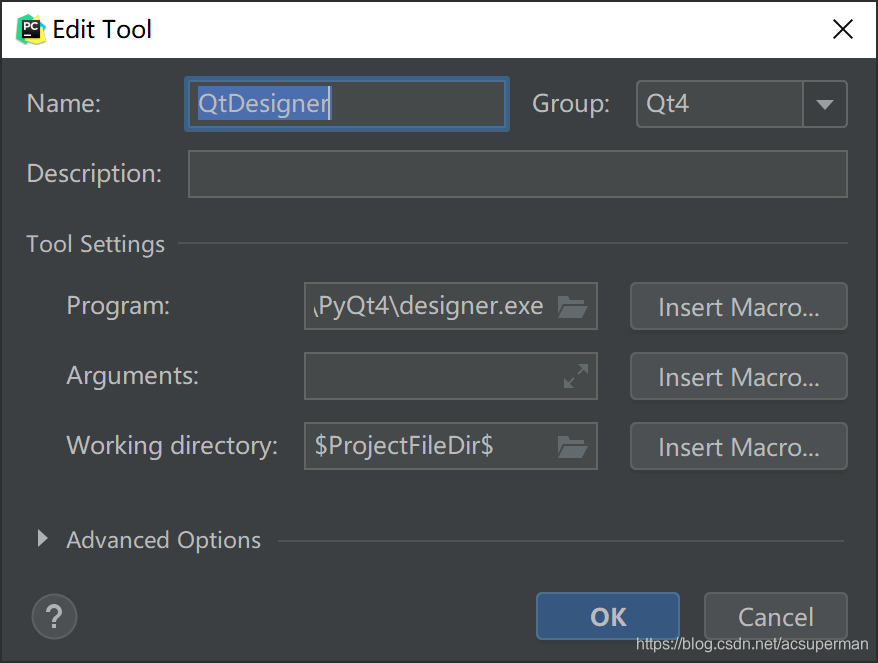The width and height of the screenshot is (878, 663).
Task: Expand the Arguments field with arrows icon
Action: [x=576, y=376]
